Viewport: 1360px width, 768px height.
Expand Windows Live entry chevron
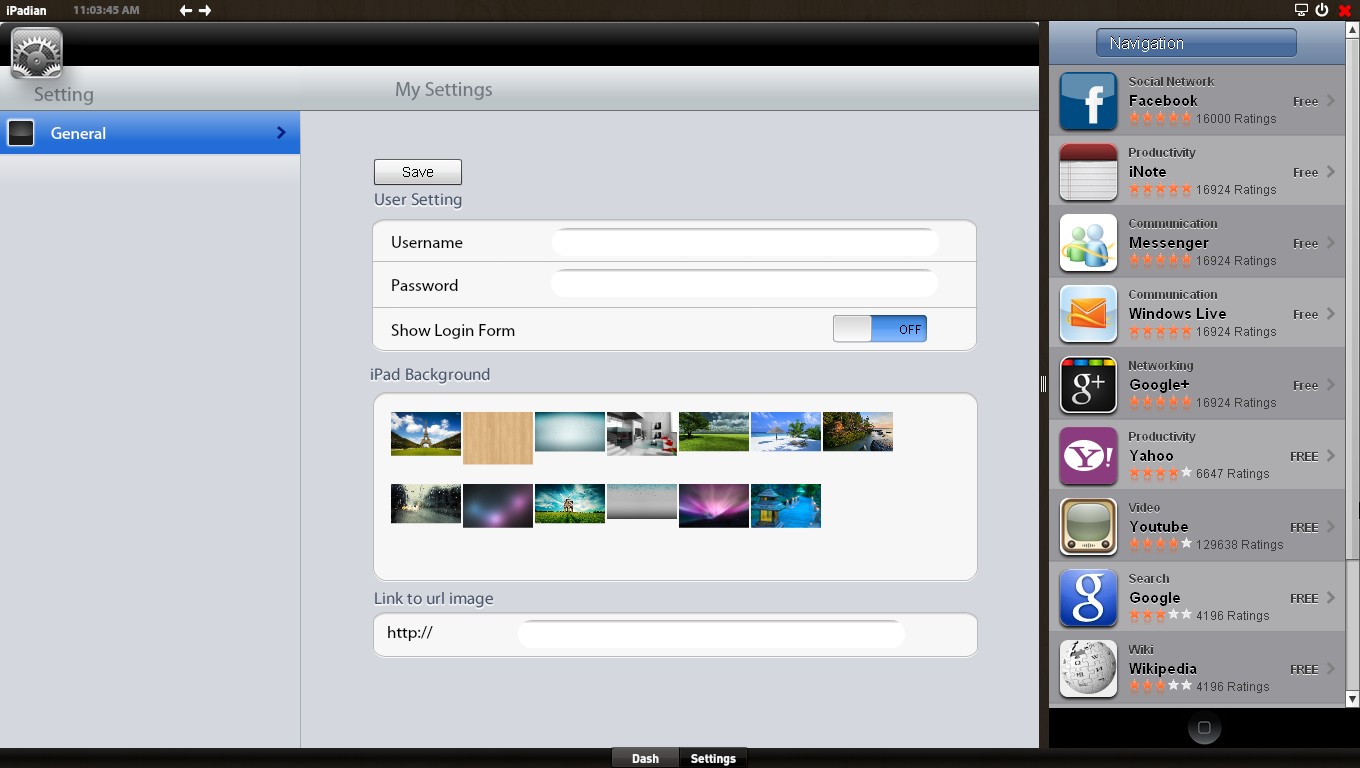pyautogui.click(x=1331, y=313)
